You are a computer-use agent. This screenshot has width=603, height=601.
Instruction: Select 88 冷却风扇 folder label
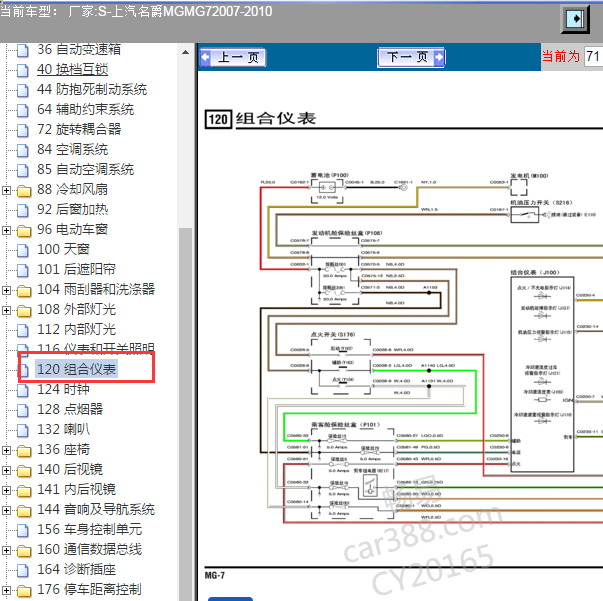click(72, 189)
